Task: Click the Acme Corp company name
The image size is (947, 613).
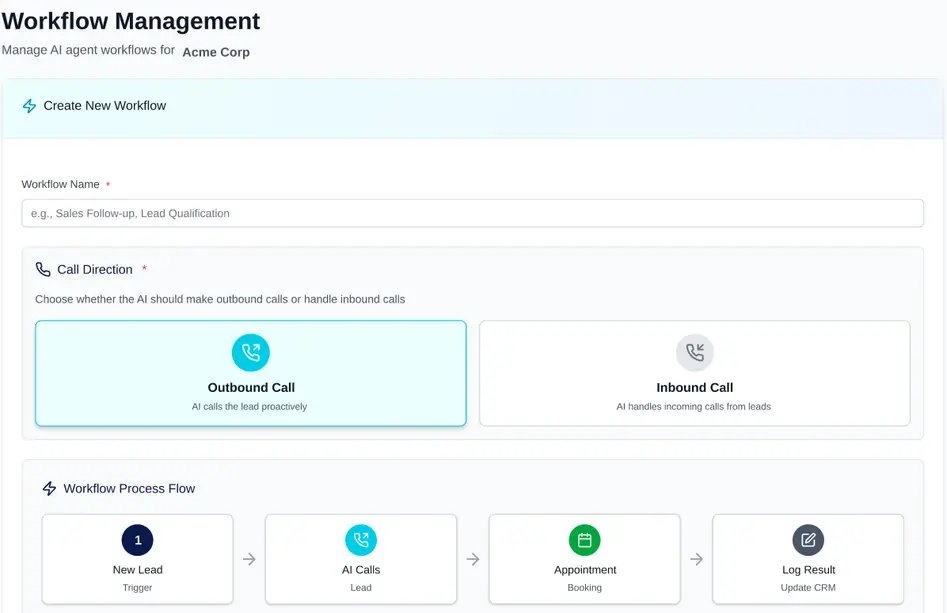Action: pos(216,52)
